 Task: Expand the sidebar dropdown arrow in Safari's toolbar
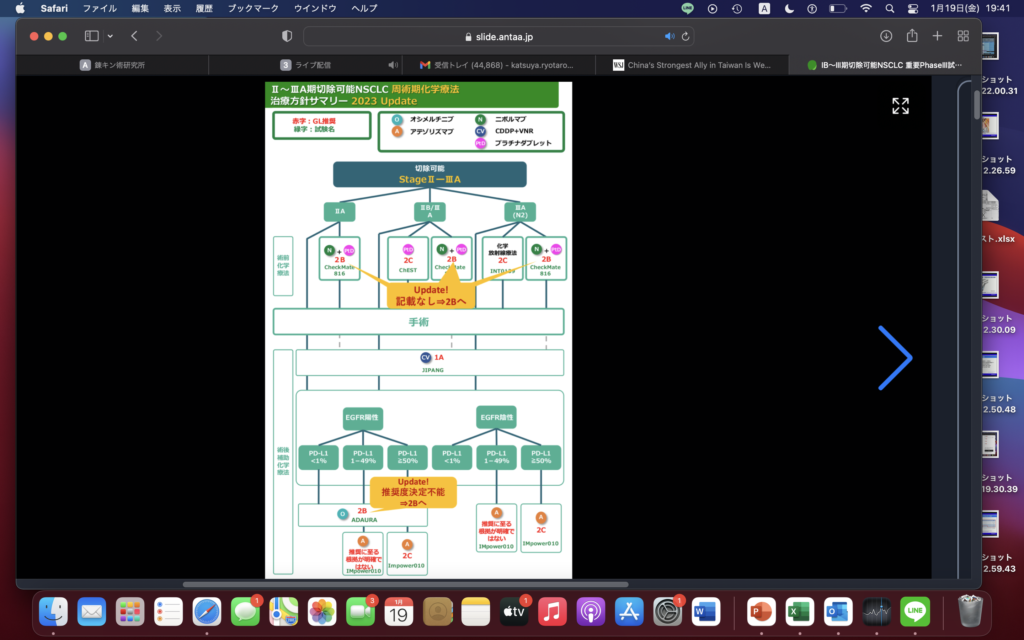pos(109,36)
